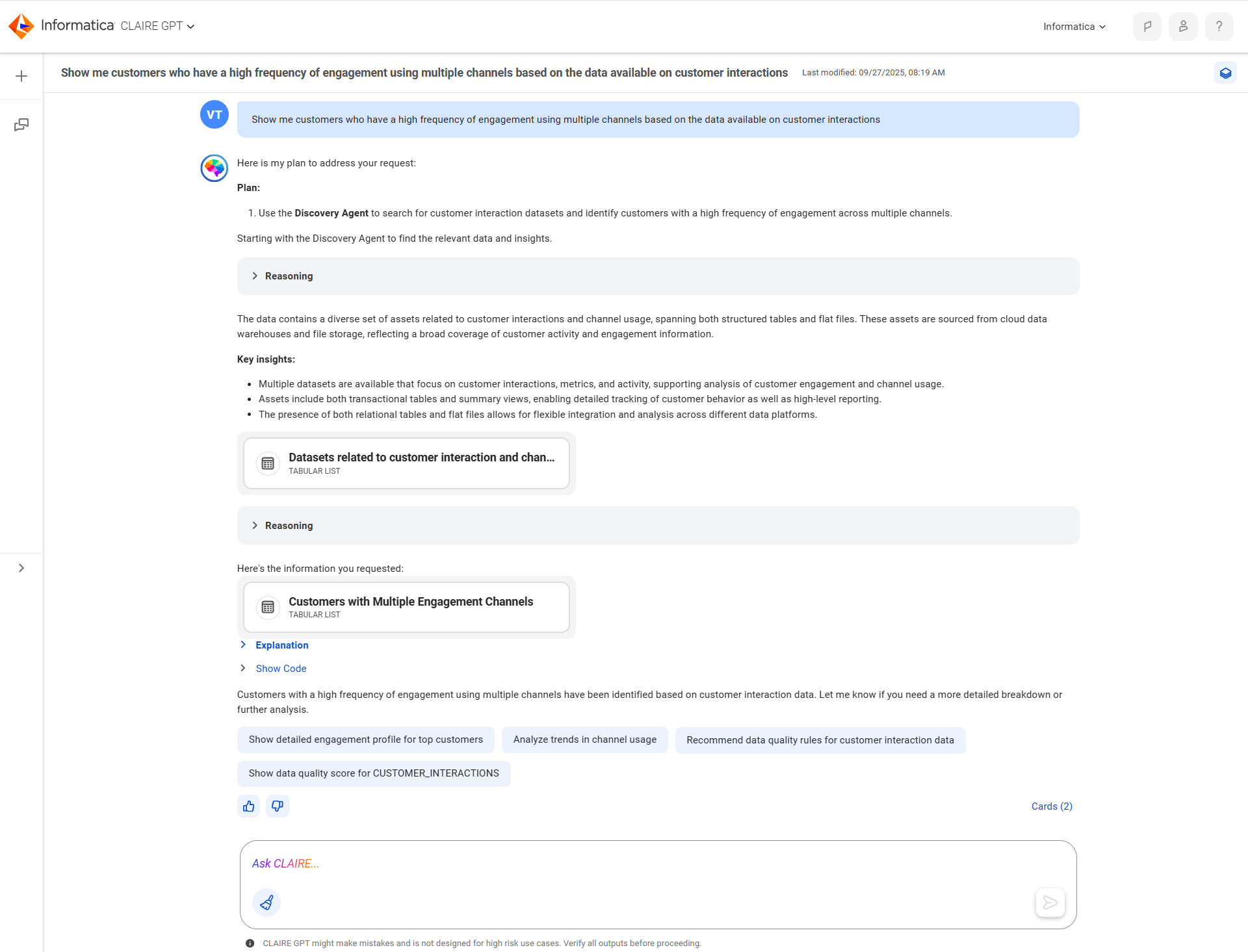
Task: Open the chat history icon in sidebar
Action: [21, 124]
